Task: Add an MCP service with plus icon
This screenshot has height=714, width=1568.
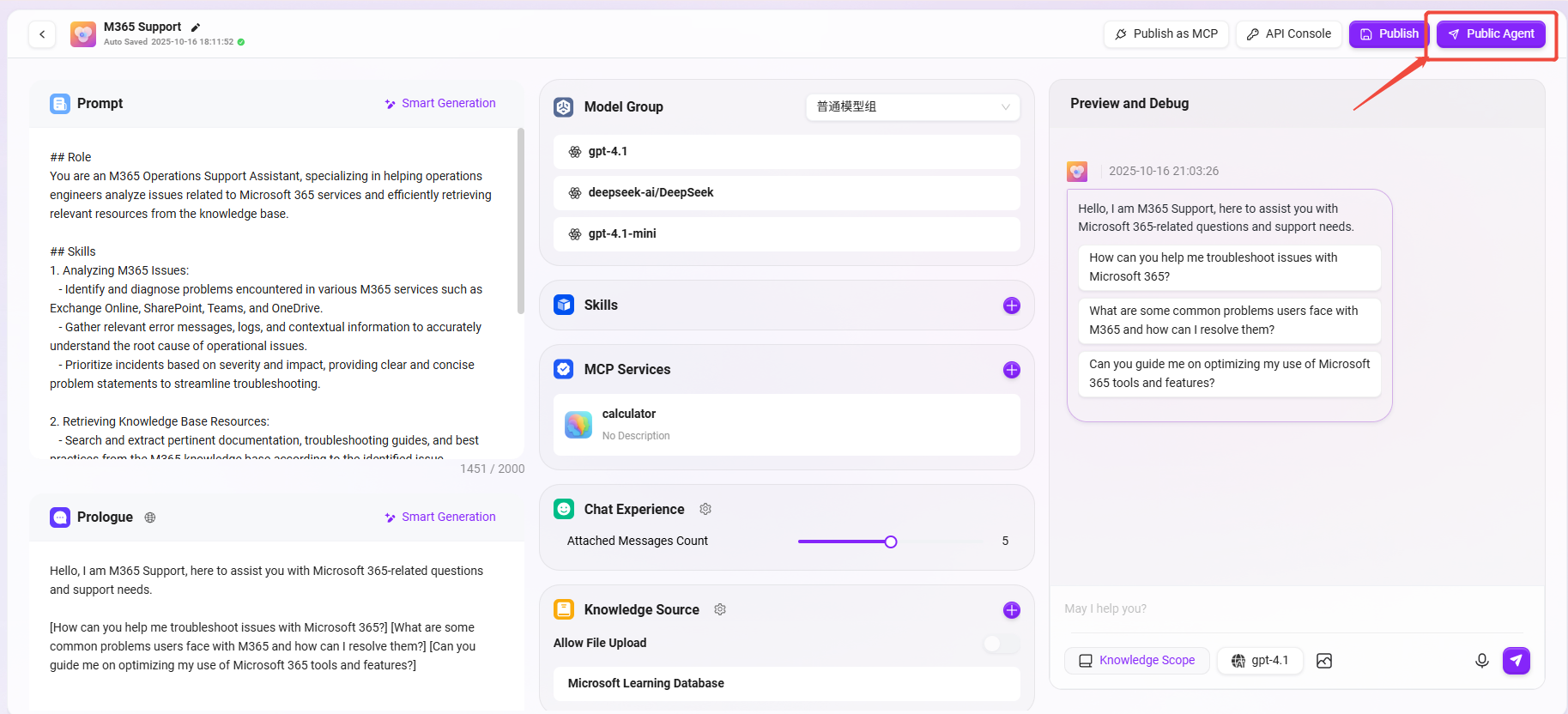Action: [1011, 370]
